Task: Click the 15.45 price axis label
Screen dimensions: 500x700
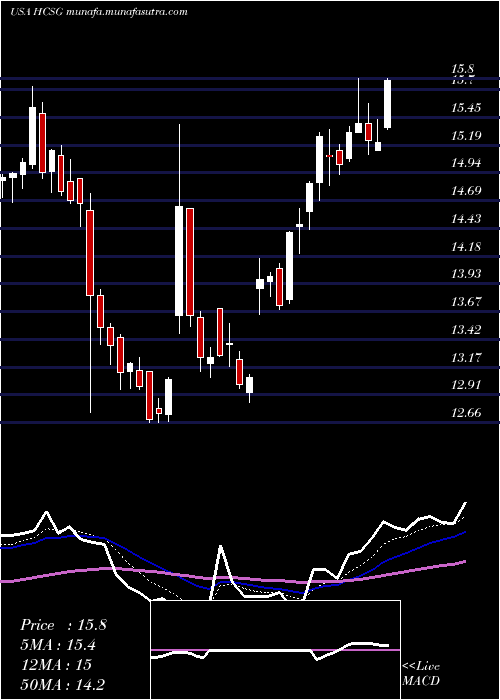Action: [466, 108]
